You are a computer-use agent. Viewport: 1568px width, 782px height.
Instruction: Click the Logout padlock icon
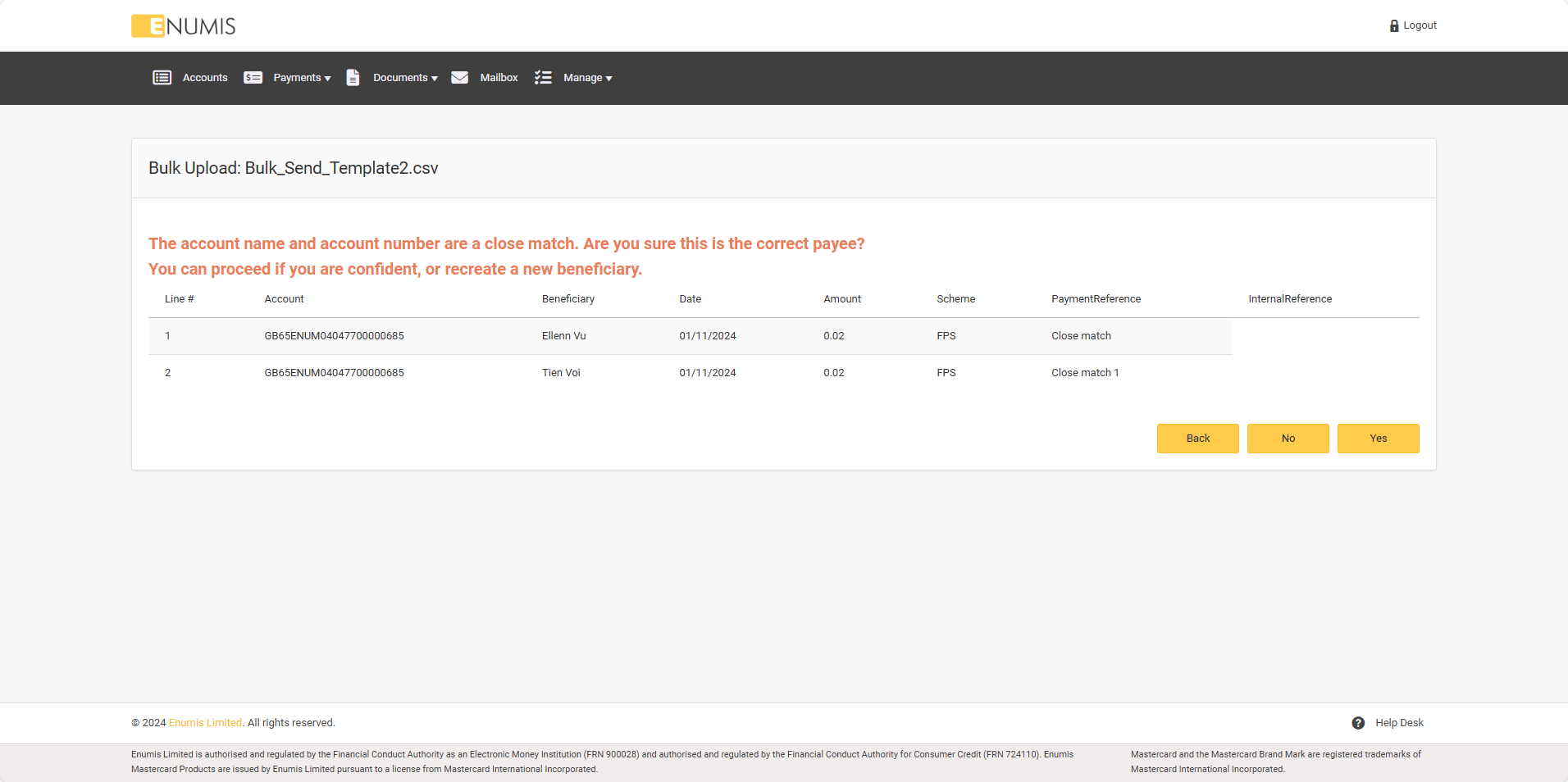click(x=1393, y=26)
